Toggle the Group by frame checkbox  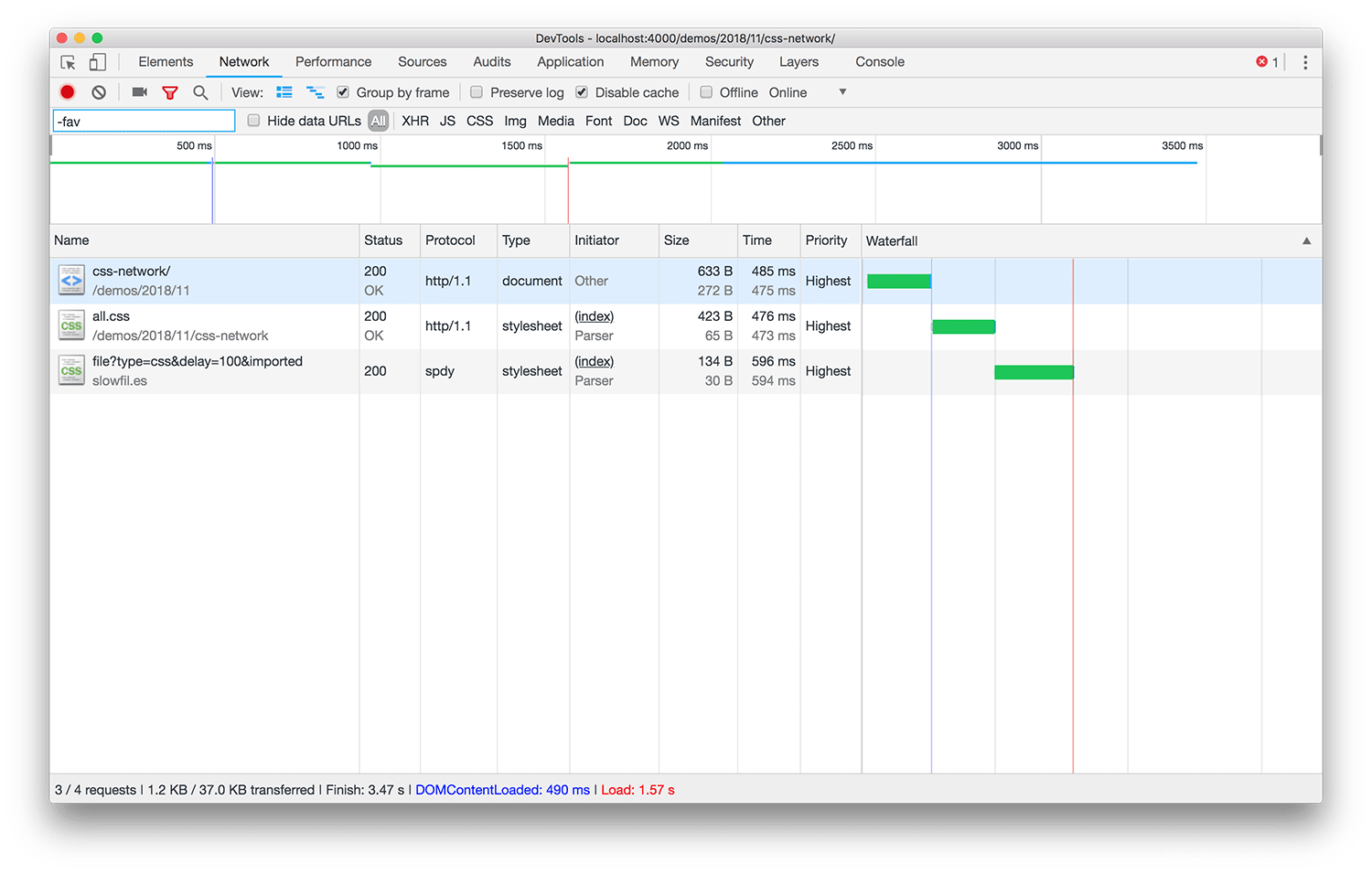343,92
